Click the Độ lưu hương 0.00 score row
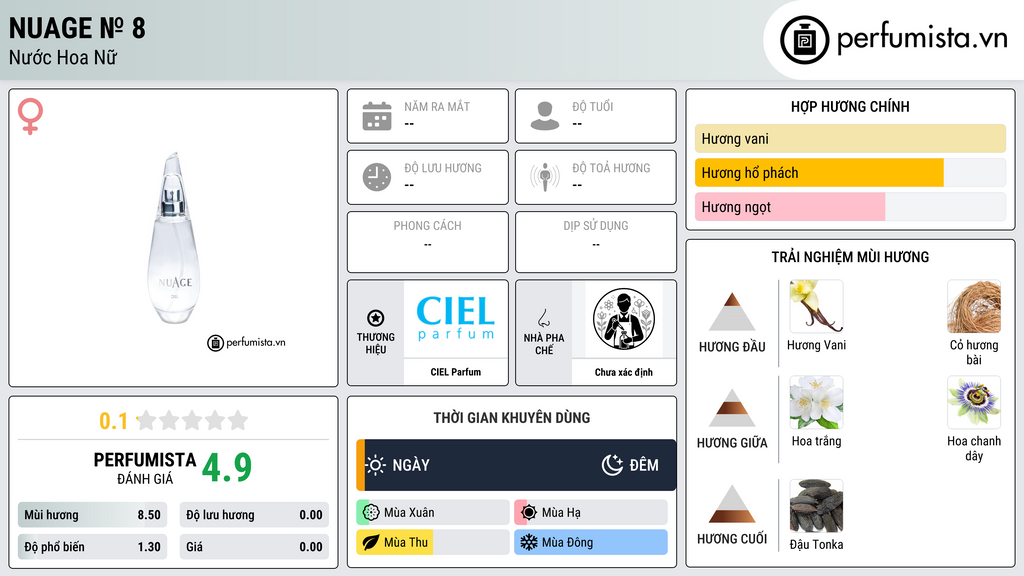The height and width of the screenshot is (576, 1024). (x=254, y=515)
